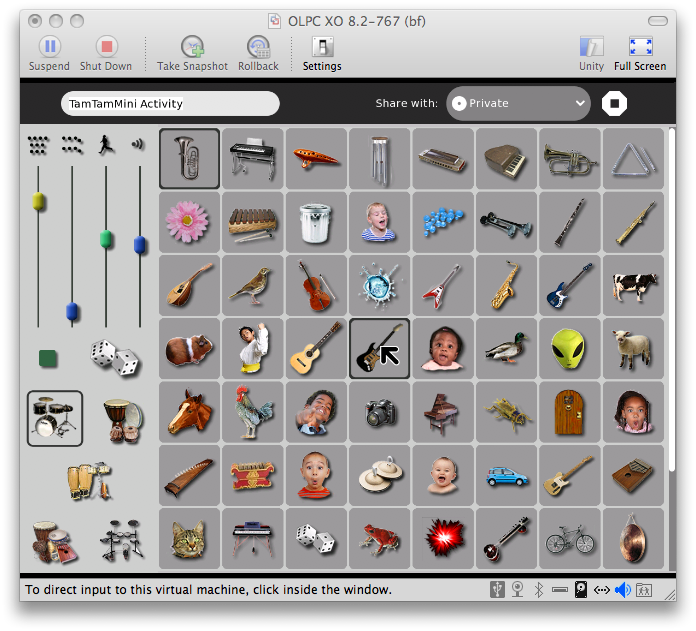The height and width of the screenshot is (631, 696).
Task: Select the congas percussion kit
Action: coord(90,481)
